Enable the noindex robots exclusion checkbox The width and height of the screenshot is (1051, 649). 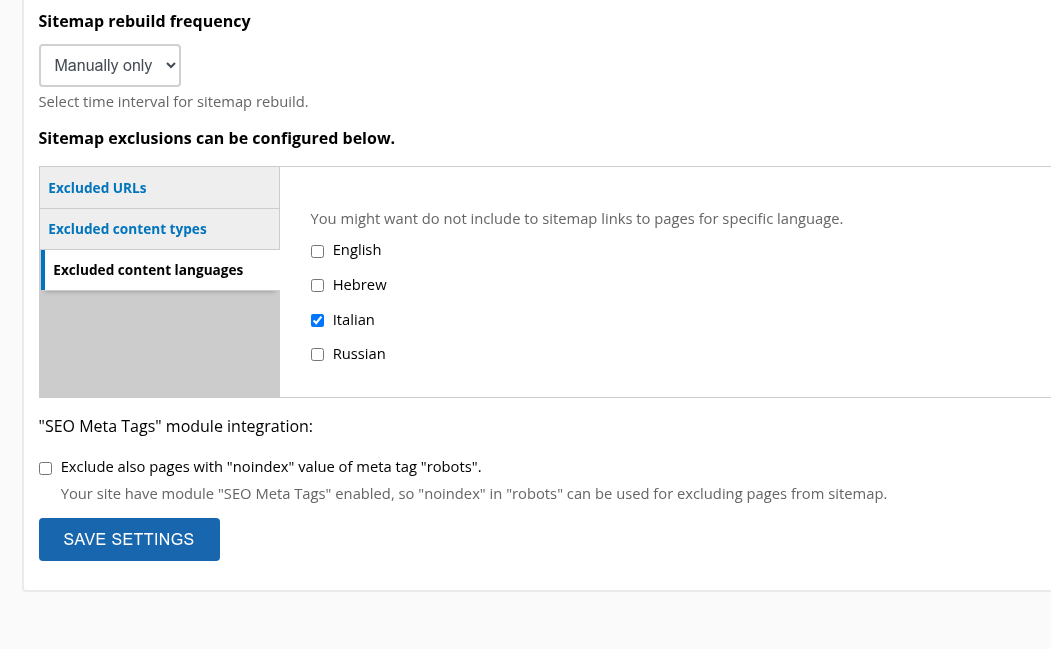(46, 469)
